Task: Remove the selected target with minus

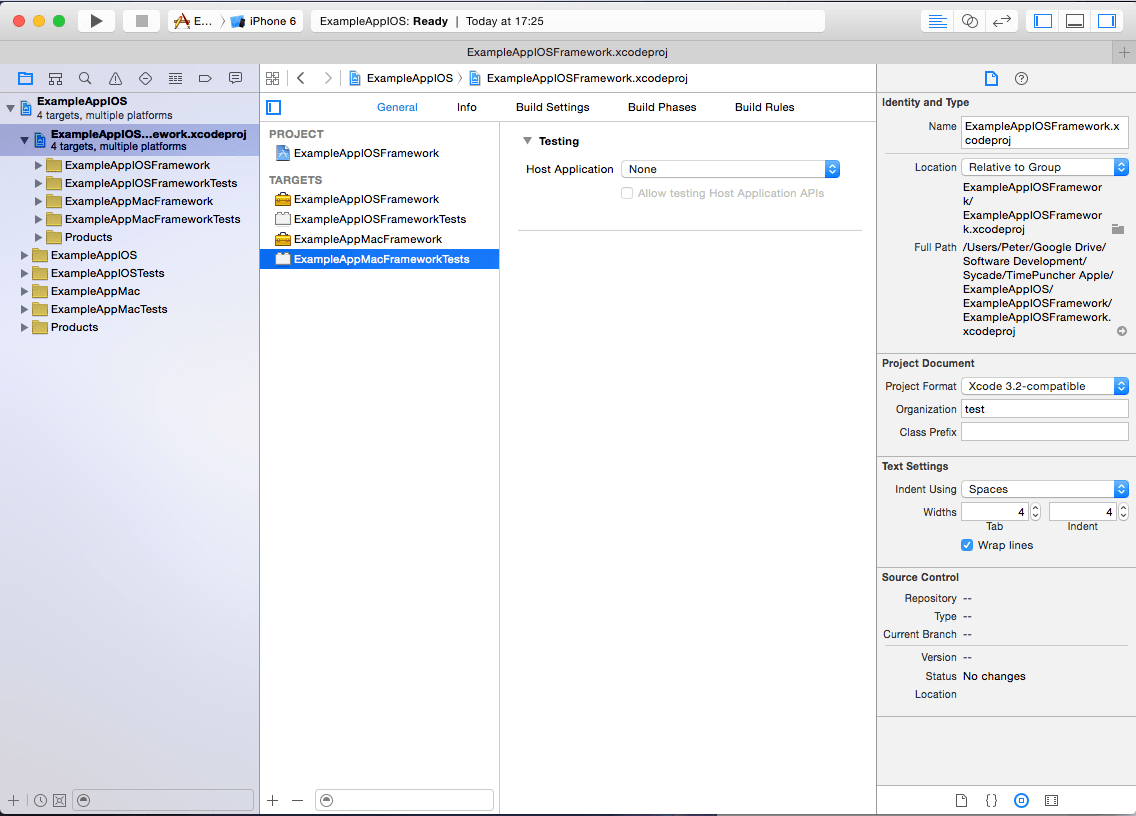Action: 297,800
